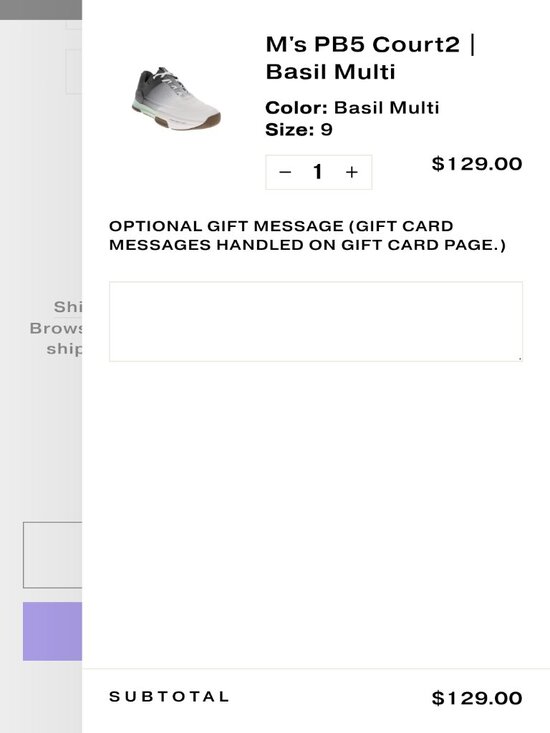The width and height of the screenshot is (550, 733).
Task: Focus the optional gift message text box
Action: click(x=316, y=322)
